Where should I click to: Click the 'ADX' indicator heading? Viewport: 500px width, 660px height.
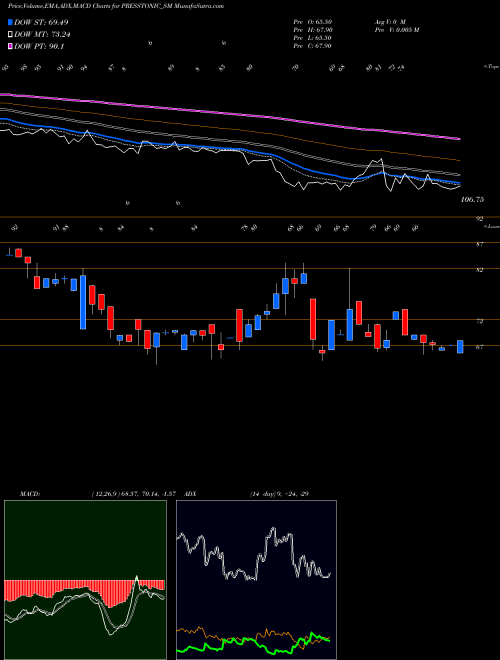(190, 494)
